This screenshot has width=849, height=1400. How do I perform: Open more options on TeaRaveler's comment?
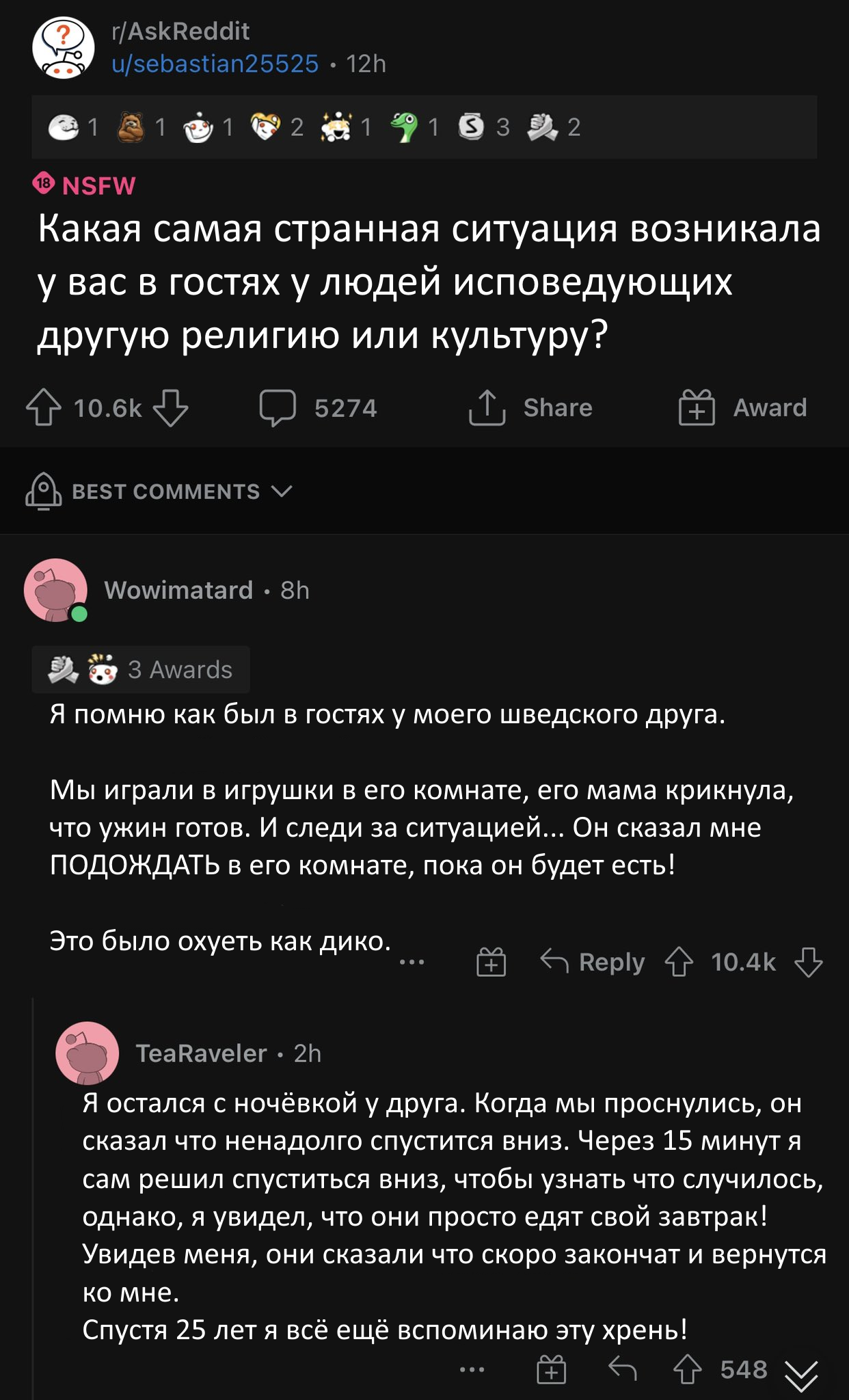472,1369
